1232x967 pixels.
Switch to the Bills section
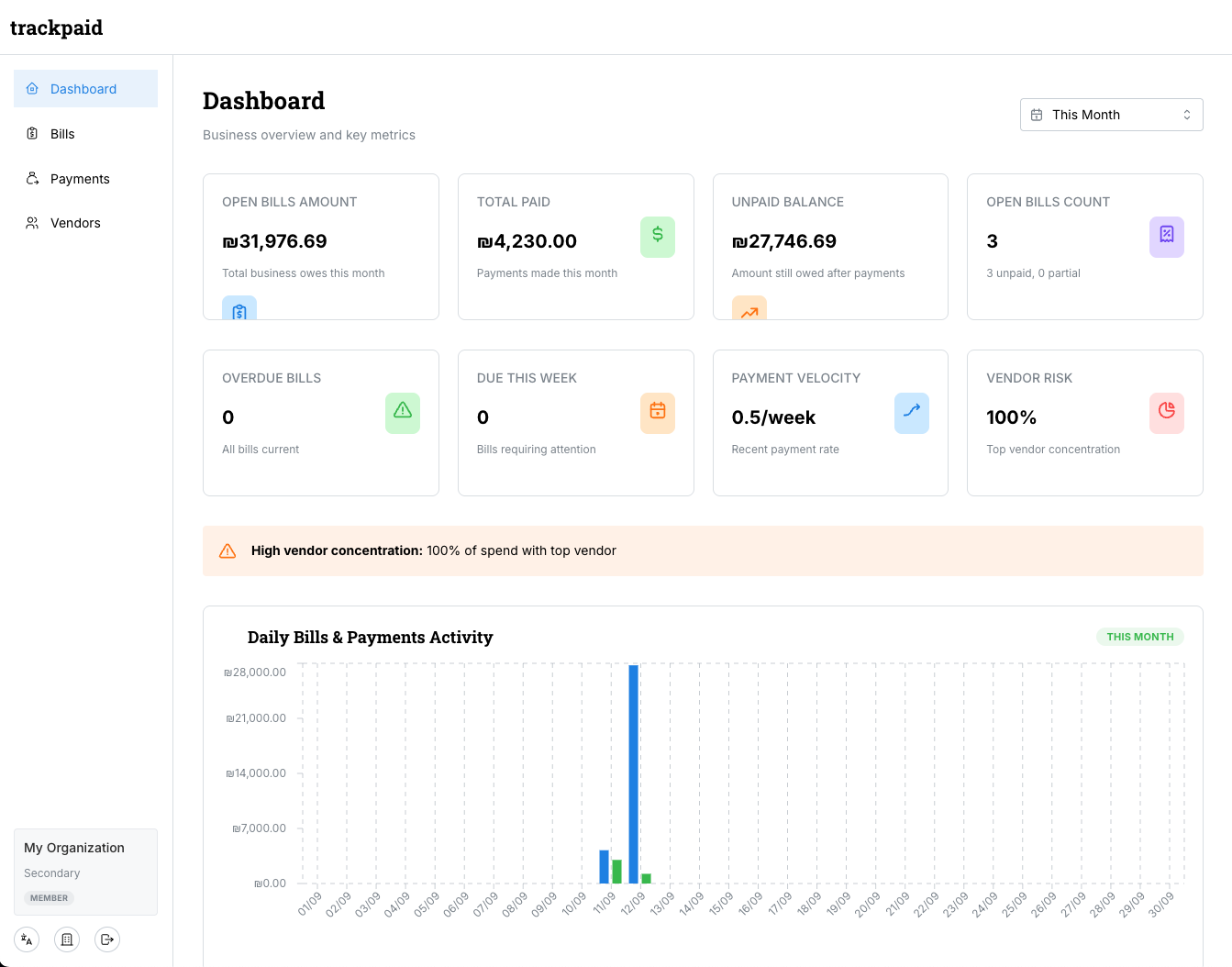click(61, 133)
